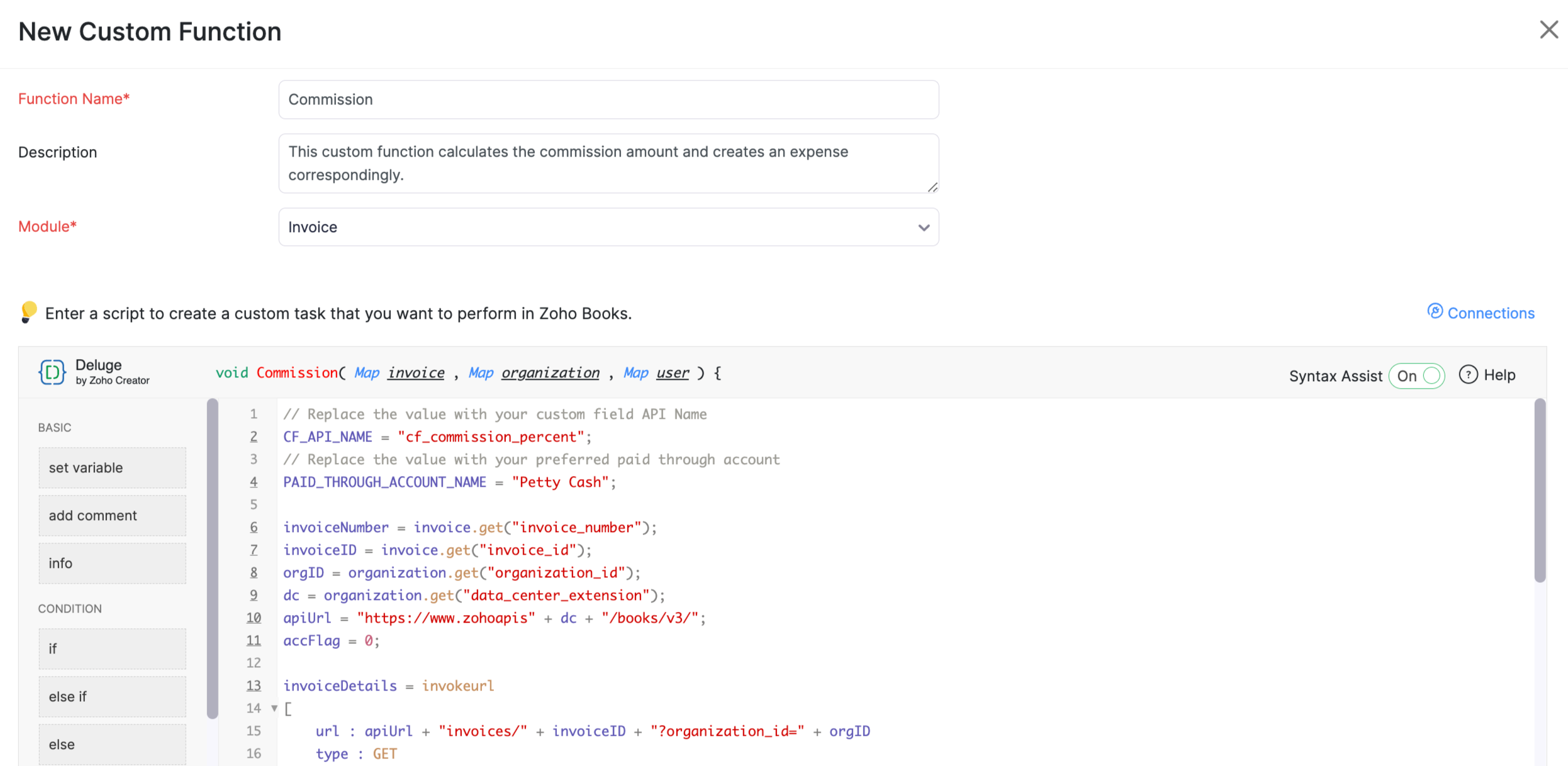
Task: Click the code editor vertical scrollbar
Action: coord(1540,491)
